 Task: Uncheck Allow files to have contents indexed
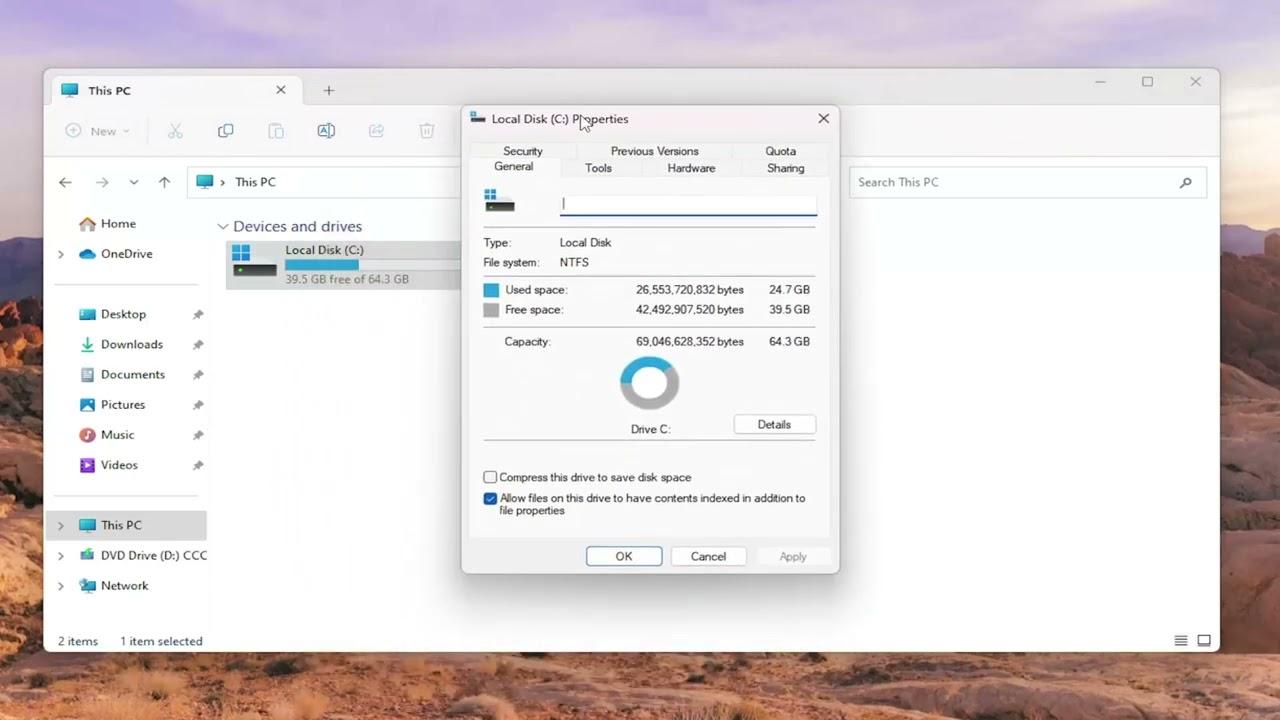pyautogui.click(x=490, y=498)
